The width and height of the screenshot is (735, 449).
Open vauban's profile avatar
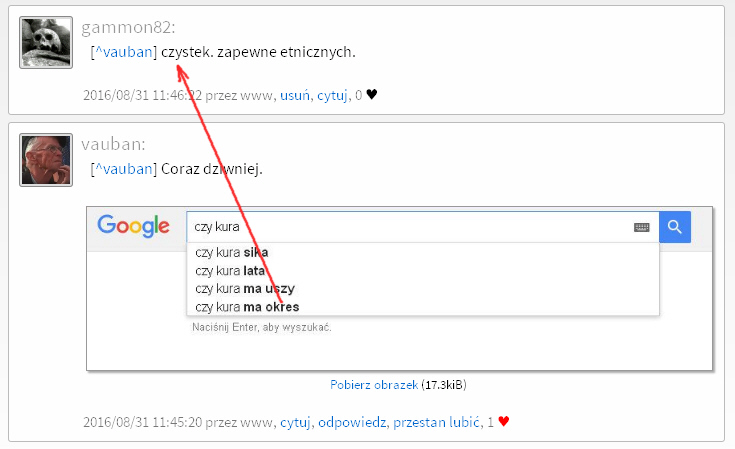[x=46, y=160]
